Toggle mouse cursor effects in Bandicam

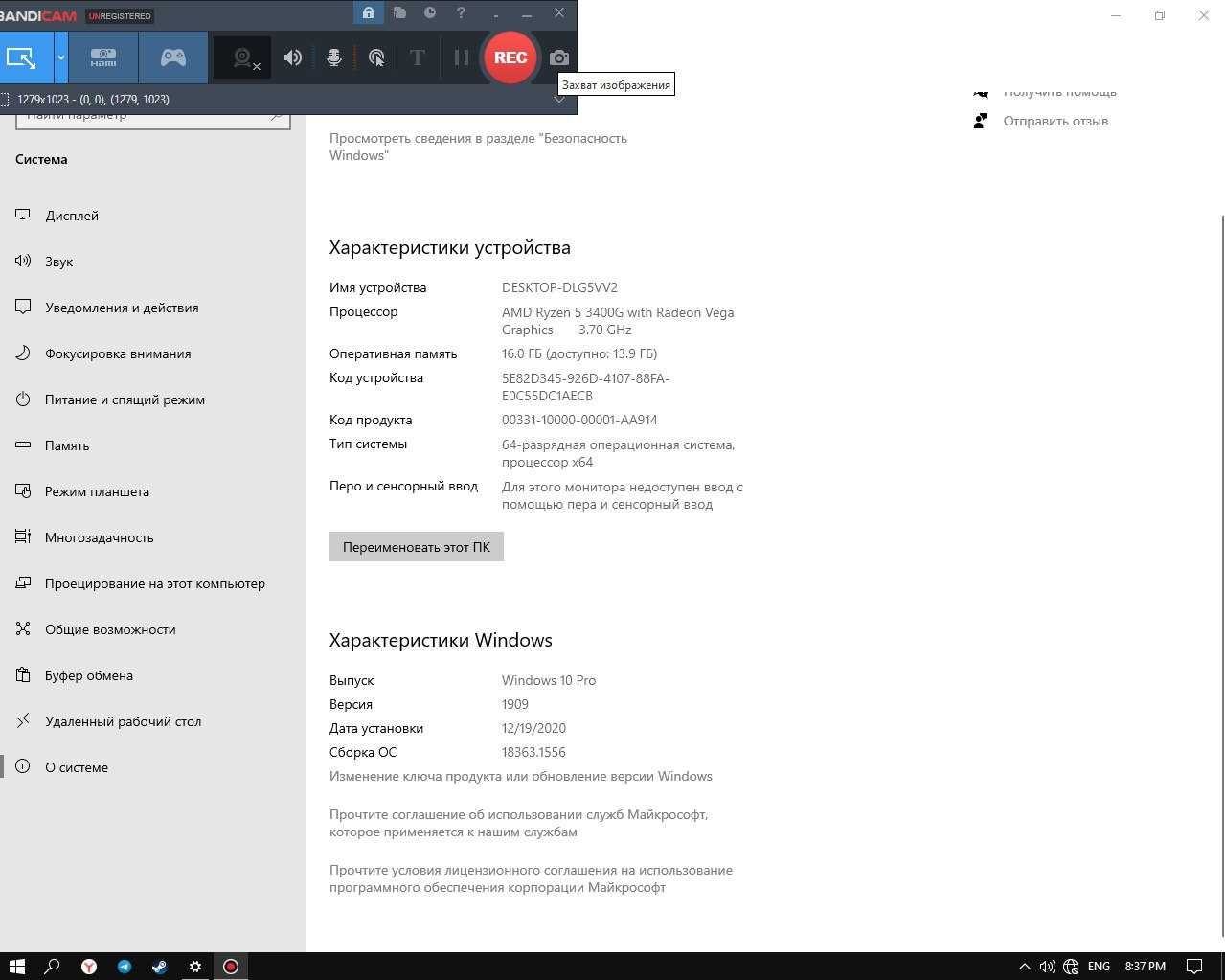tap(376, 57)
